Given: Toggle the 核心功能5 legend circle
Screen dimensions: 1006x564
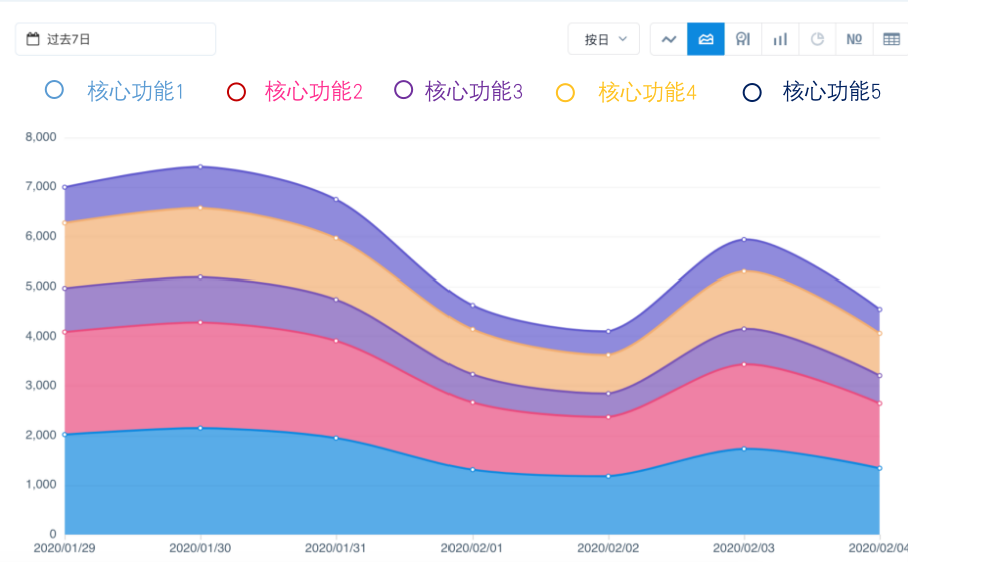Looking at the screenshot, I should tap(752, 93).
